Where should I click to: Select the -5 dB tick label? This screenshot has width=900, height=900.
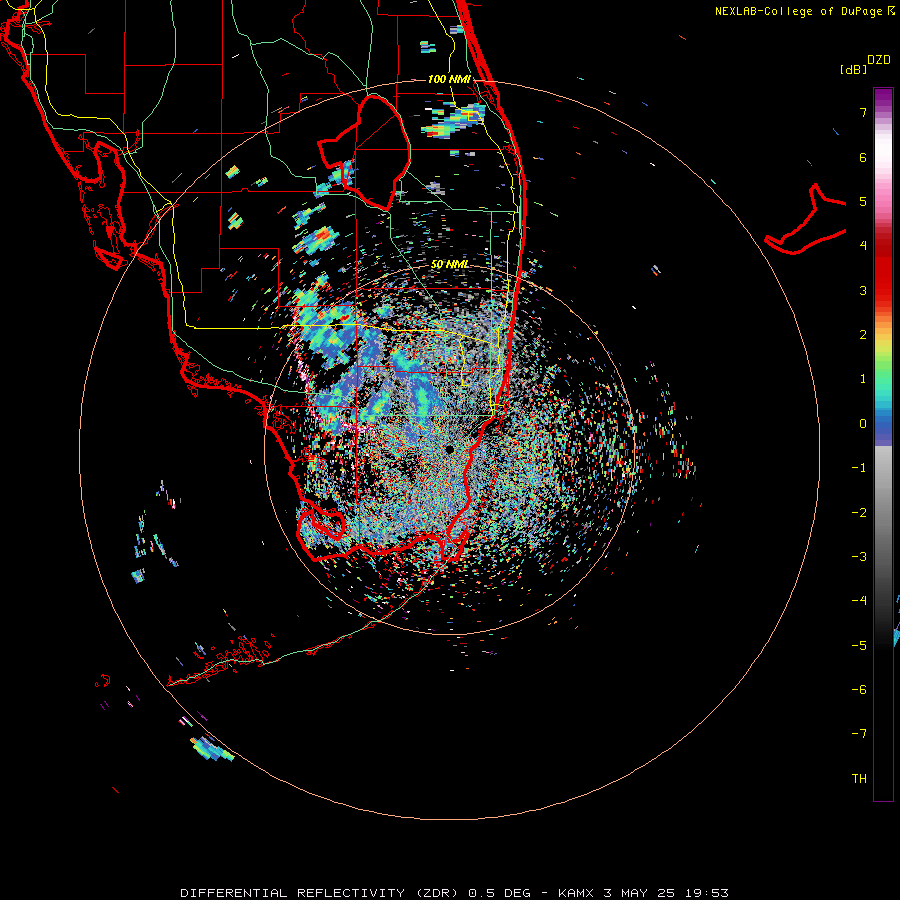pos(859,646)
